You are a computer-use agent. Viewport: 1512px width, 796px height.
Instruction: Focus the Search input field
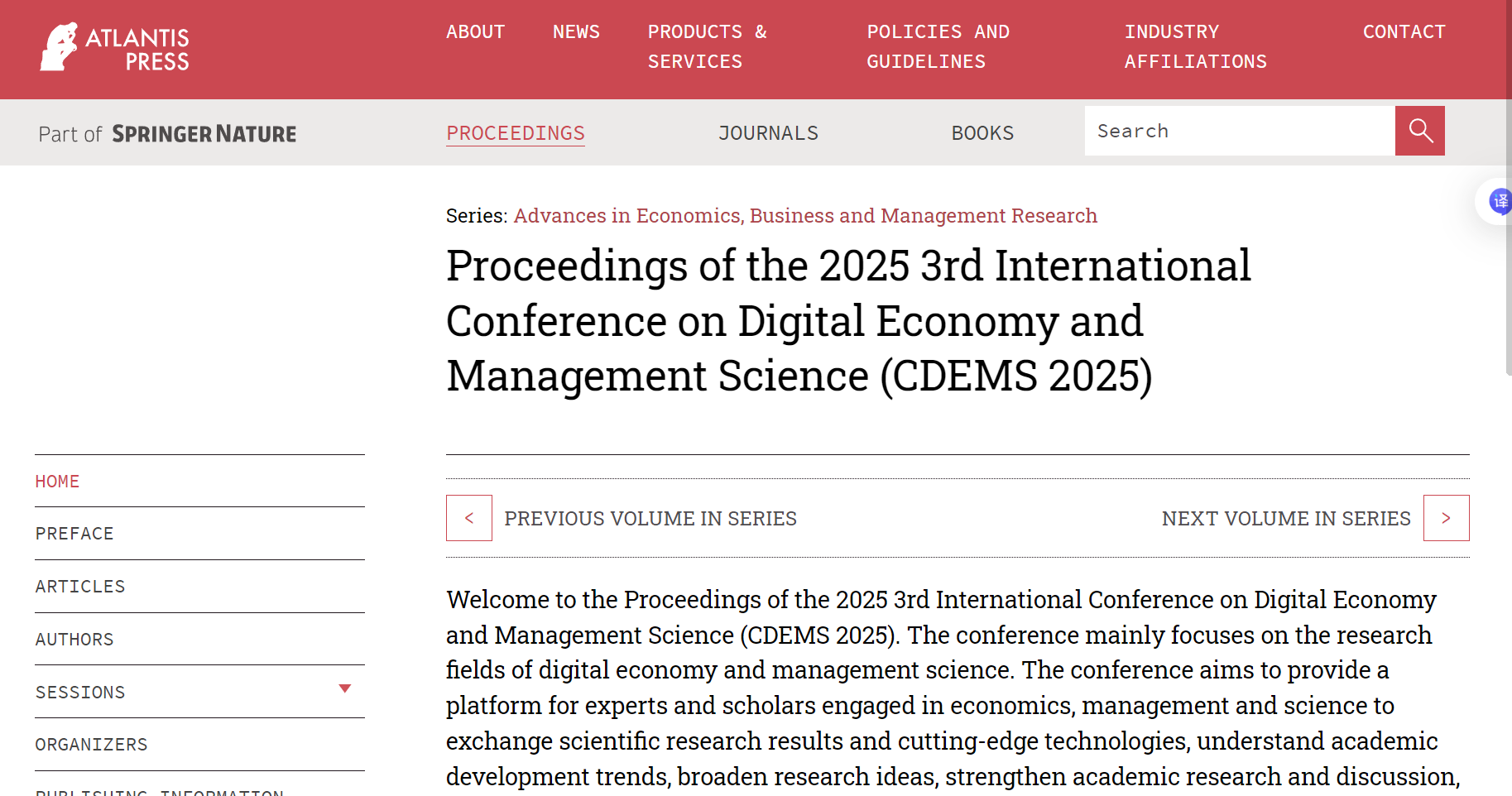[1240, 131]
